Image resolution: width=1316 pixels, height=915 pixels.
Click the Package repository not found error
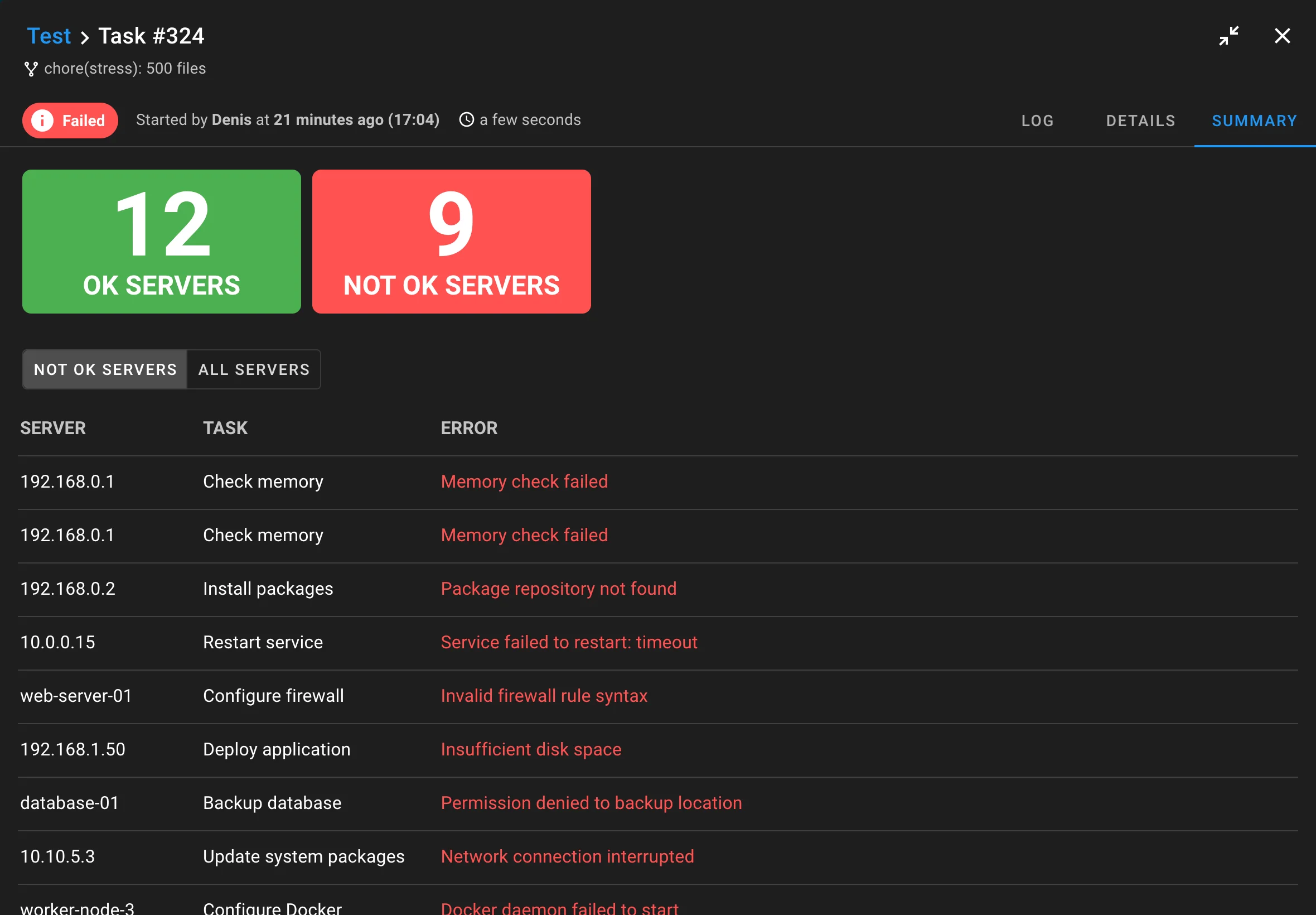pos(558,589)
